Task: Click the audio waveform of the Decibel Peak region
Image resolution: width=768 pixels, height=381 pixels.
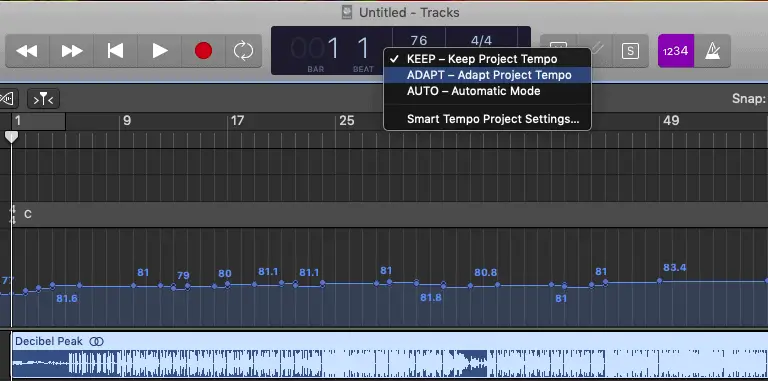Action: (389, 363)
